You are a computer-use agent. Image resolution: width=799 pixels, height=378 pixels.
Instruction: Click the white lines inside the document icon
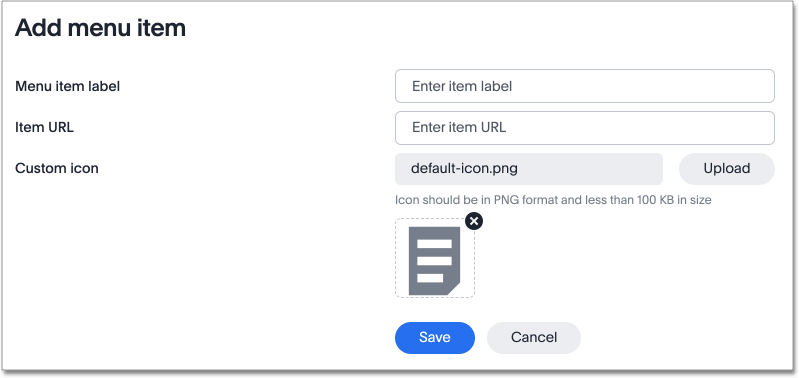434,261
